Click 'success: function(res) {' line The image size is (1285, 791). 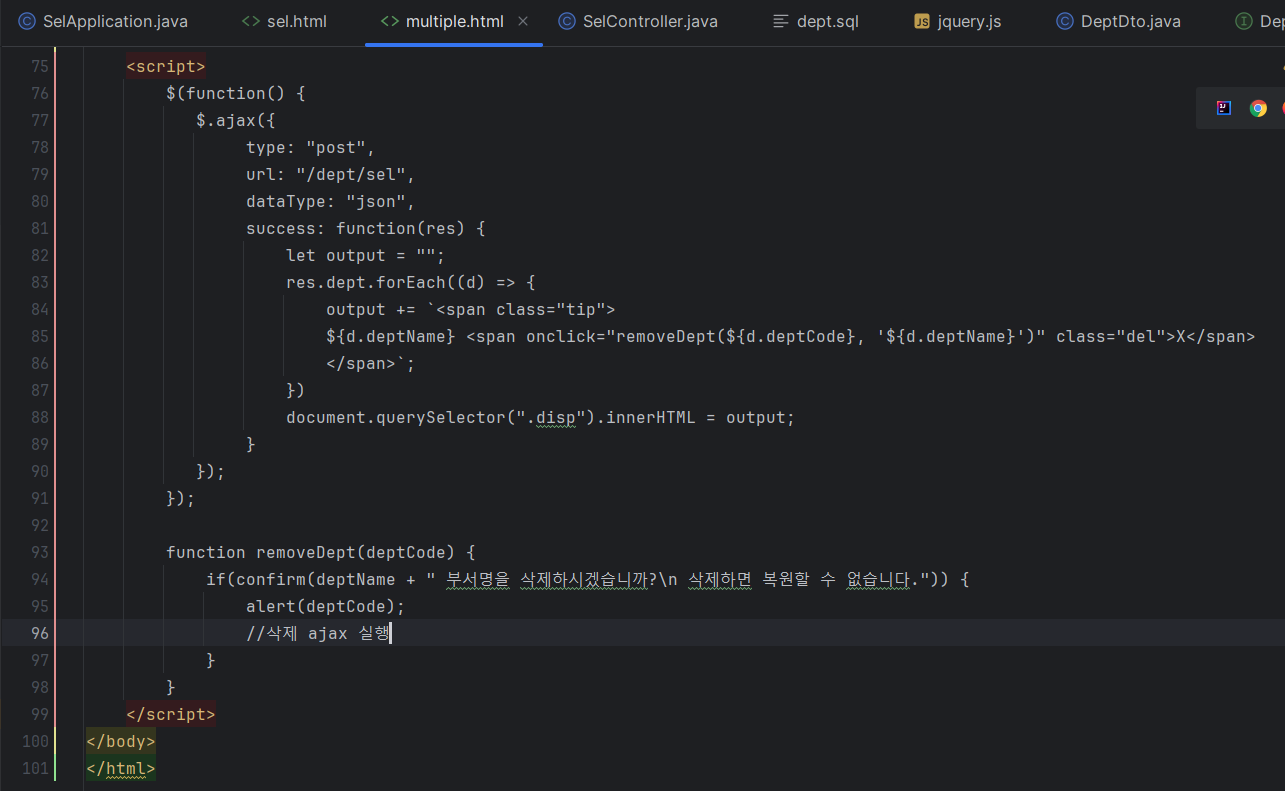[365, 228]
